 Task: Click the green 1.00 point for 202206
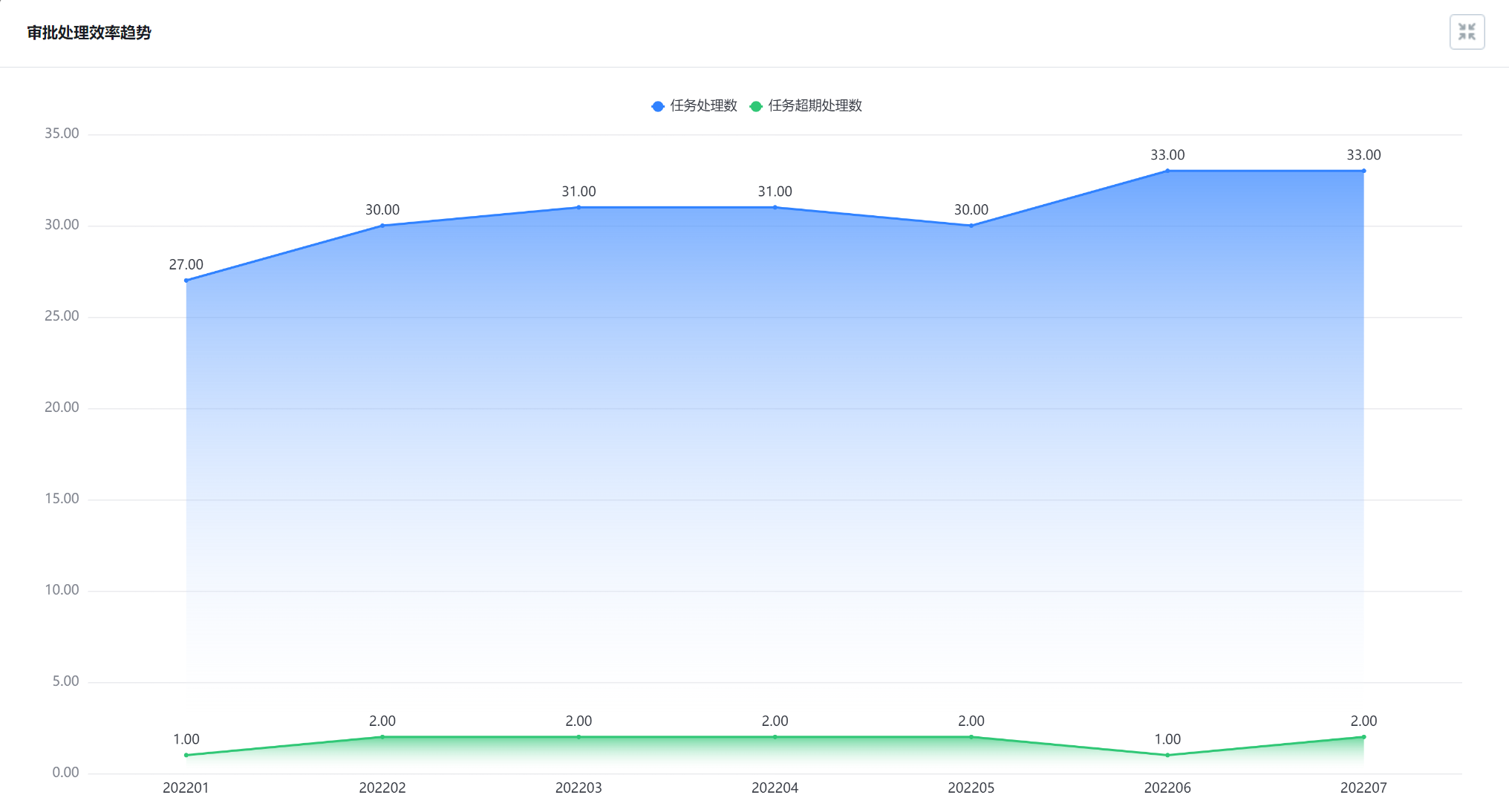pos(1167,755)
